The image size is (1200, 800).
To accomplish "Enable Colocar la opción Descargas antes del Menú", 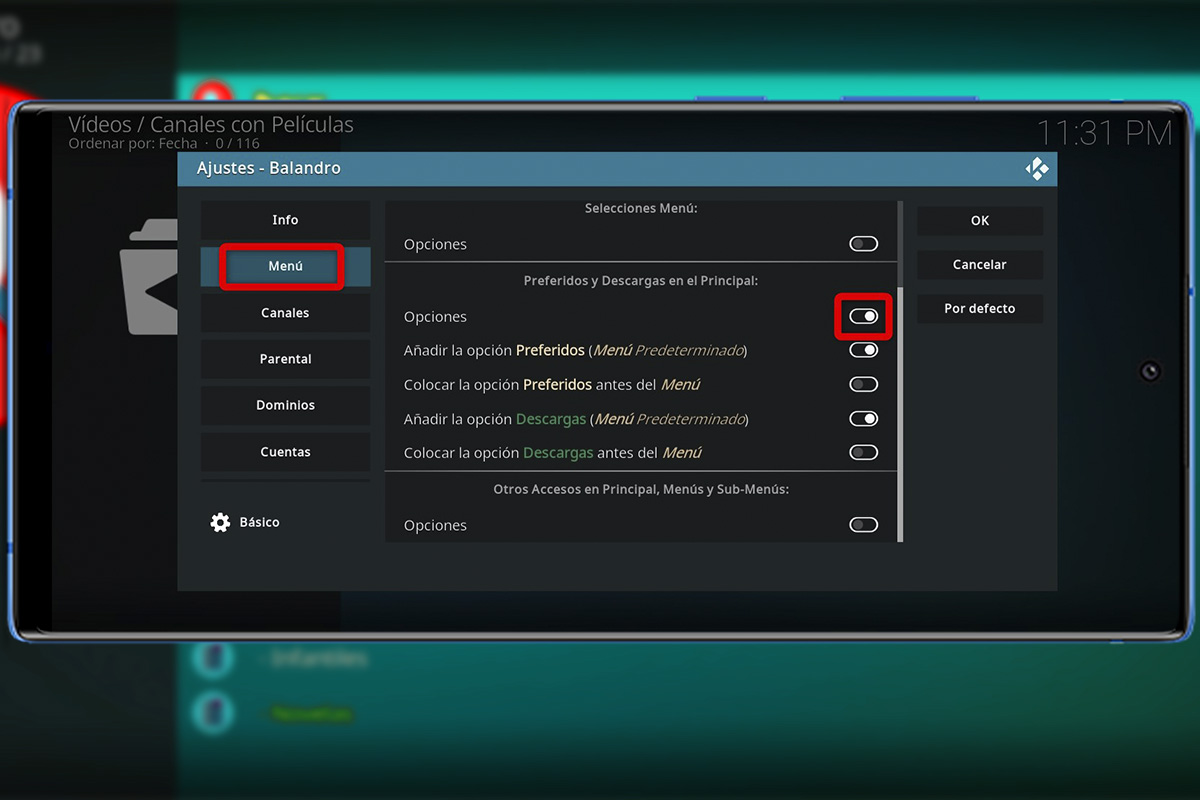I will (862, 452).
